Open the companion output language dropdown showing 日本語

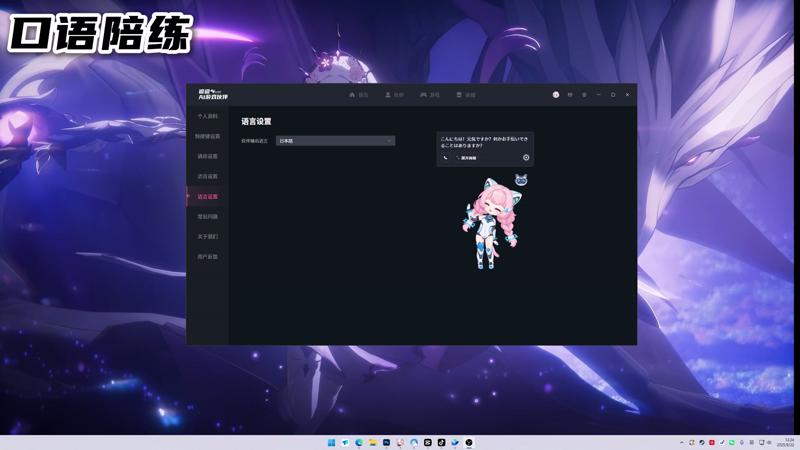(335, 141)
